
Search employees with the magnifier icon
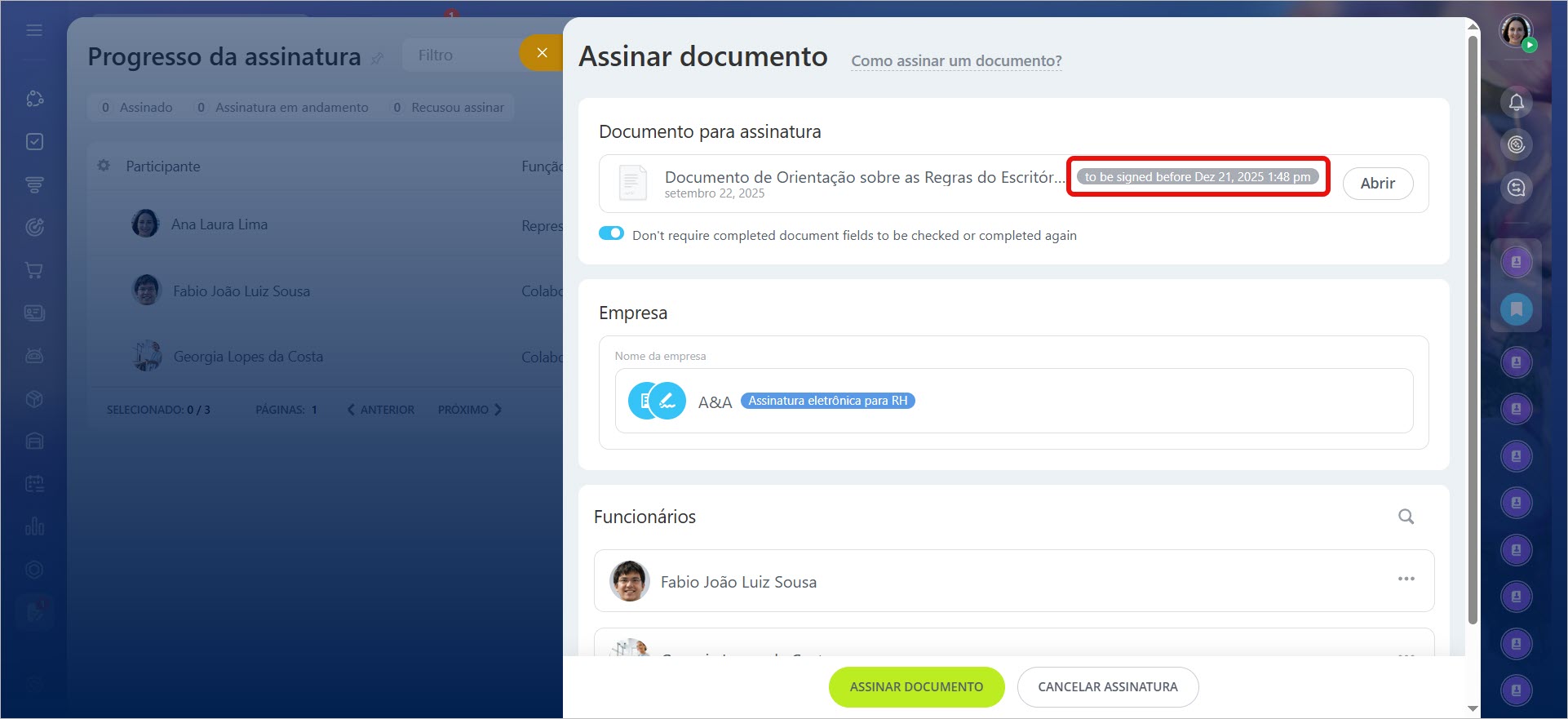[1406, 517]
